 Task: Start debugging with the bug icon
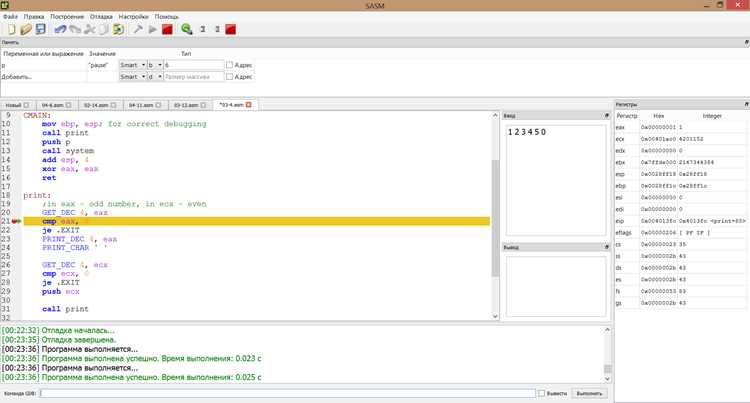coord(187,29)
